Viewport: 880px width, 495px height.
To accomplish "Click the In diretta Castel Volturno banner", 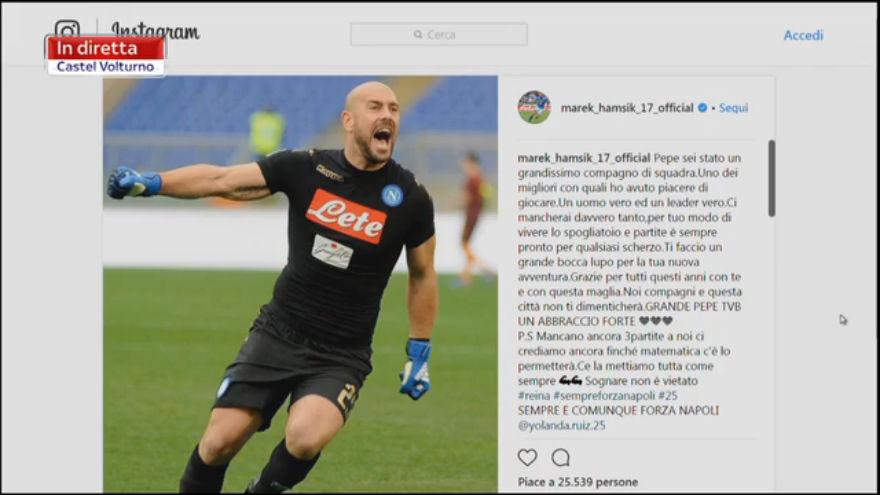I will pos(106,56).
